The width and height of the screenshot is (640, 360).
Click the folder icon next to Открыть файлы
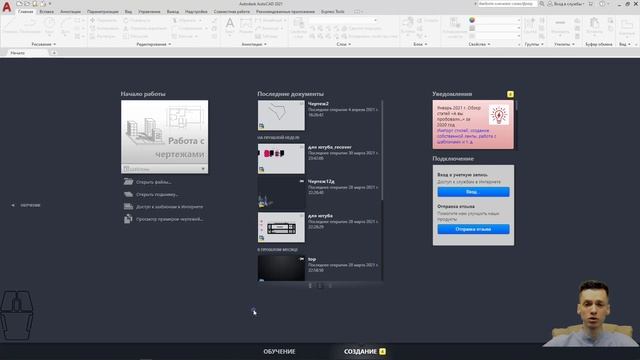click(128, 182)
